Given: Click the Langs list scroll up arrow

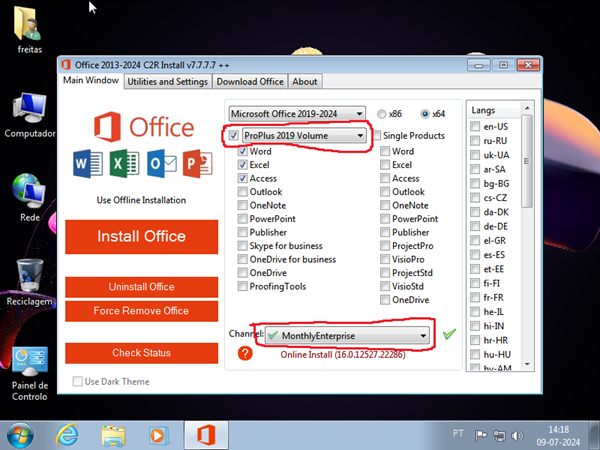Looking at the screenshot, I should [527, 108].
